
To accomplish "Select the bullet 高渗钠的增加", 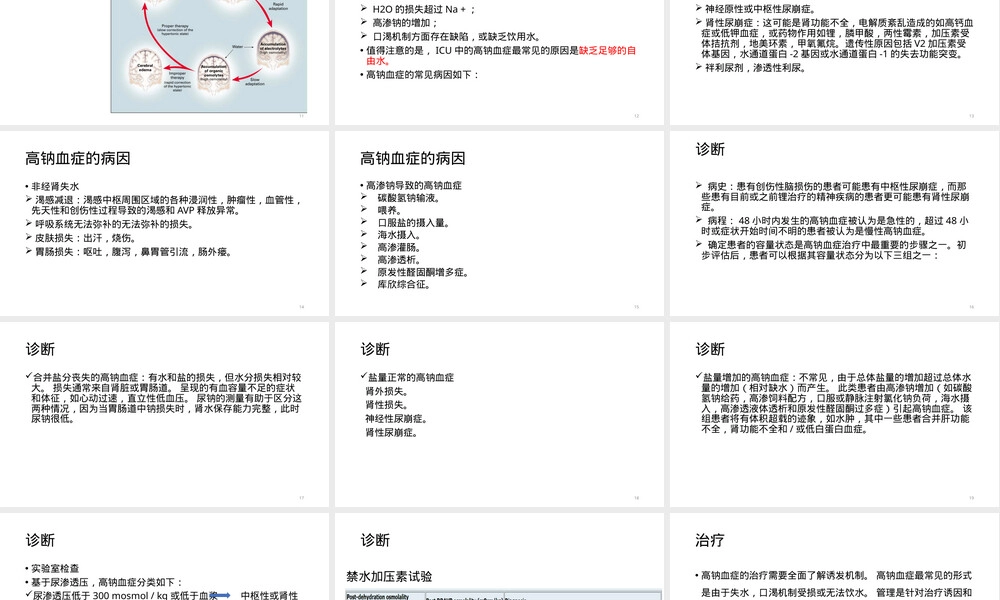I will coord(405,23).
